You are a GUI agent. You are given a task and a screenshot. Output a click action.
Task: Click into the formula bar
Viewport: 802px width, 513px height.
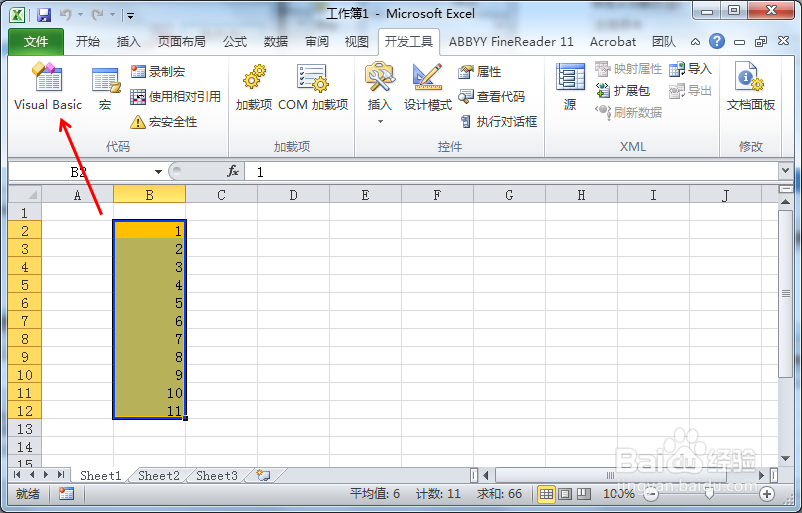511,172
